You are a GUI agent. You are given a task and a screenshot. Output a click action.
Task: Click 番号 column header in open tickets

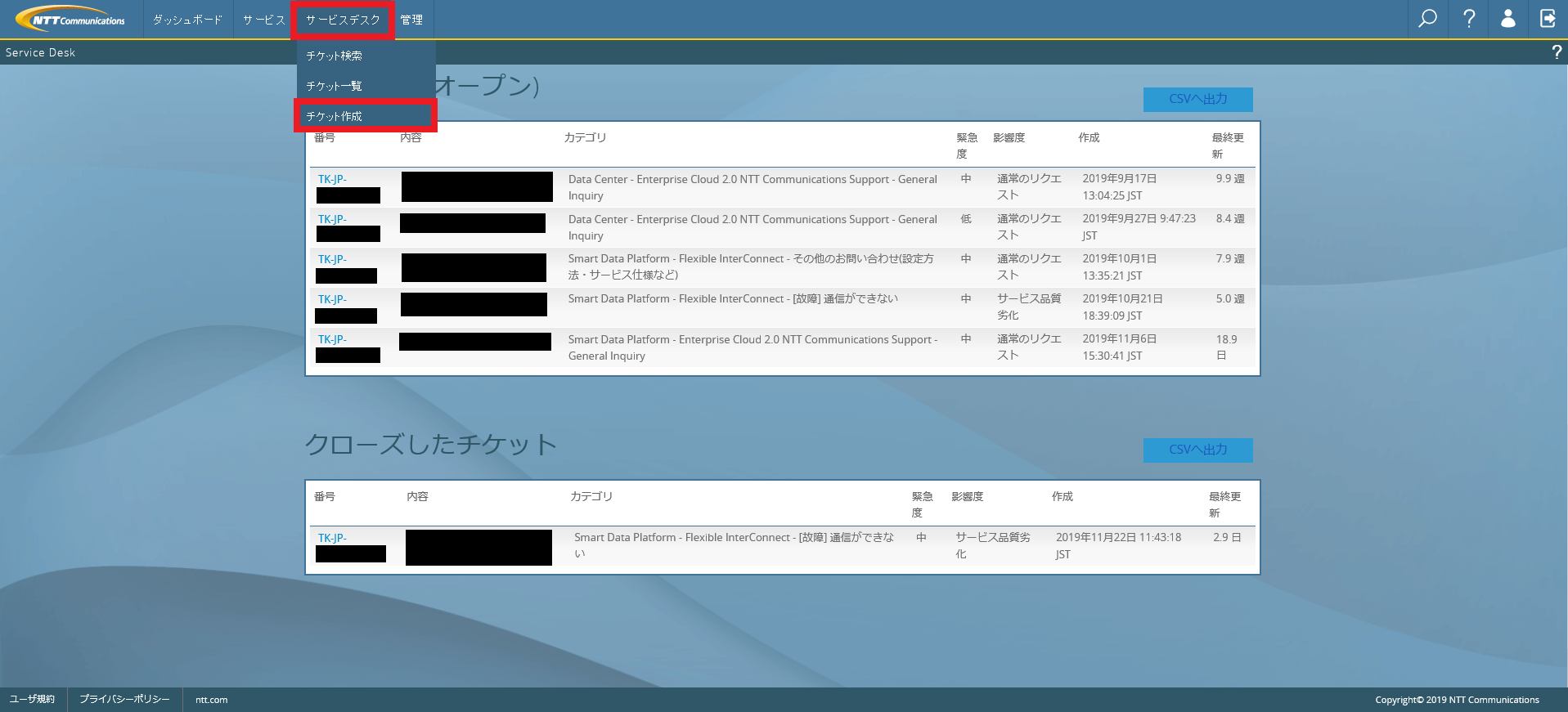tap(325, 137)
